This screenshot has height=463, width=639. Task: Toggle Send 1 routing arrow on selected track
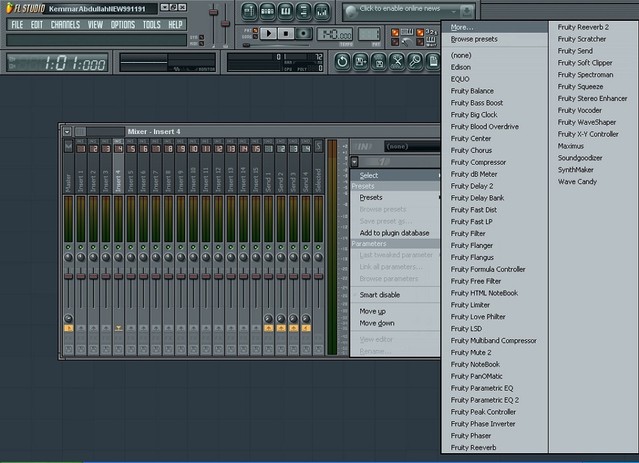[x=268, y=328]
